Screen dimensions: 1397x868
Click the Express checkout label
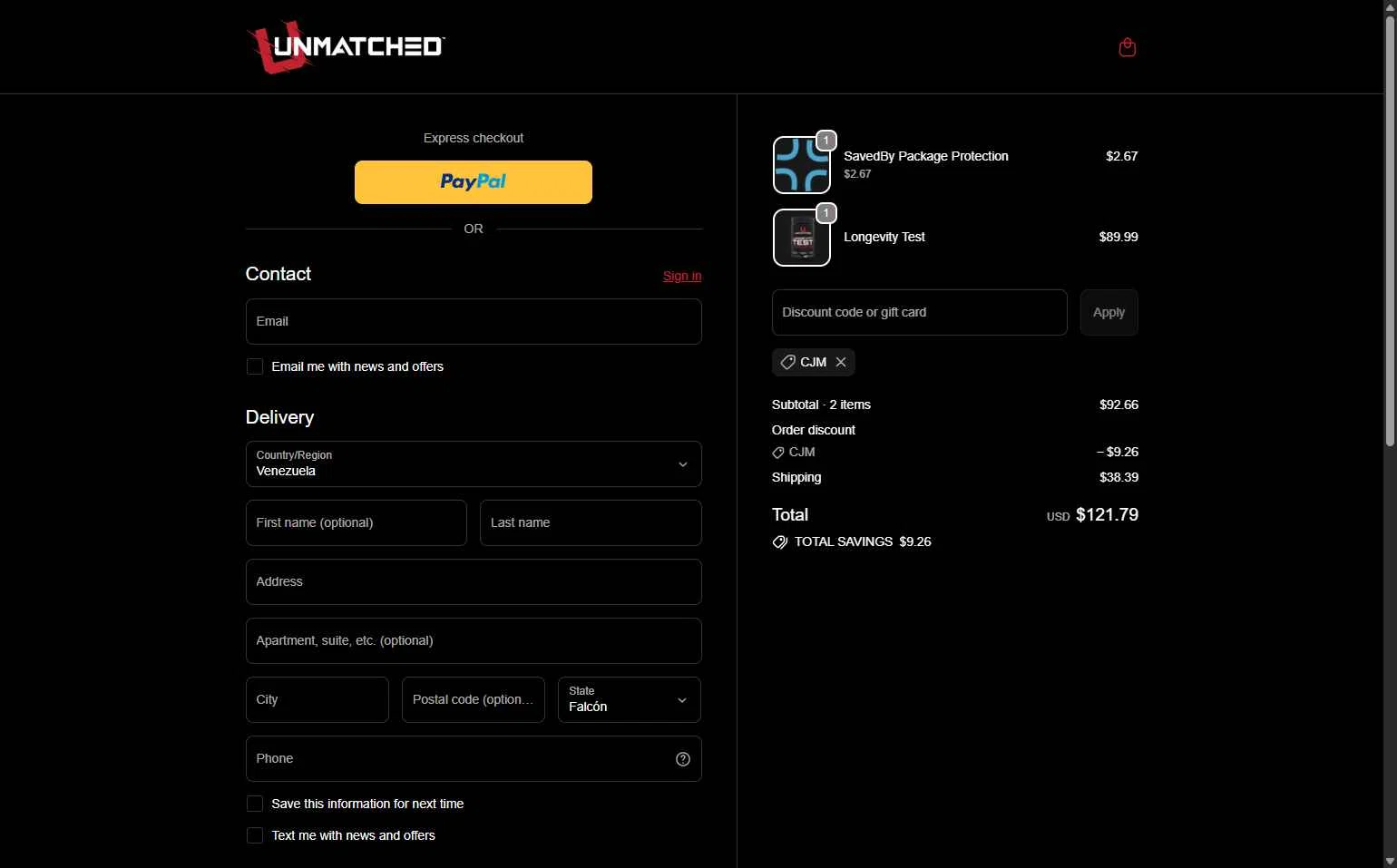coord(474,138)
